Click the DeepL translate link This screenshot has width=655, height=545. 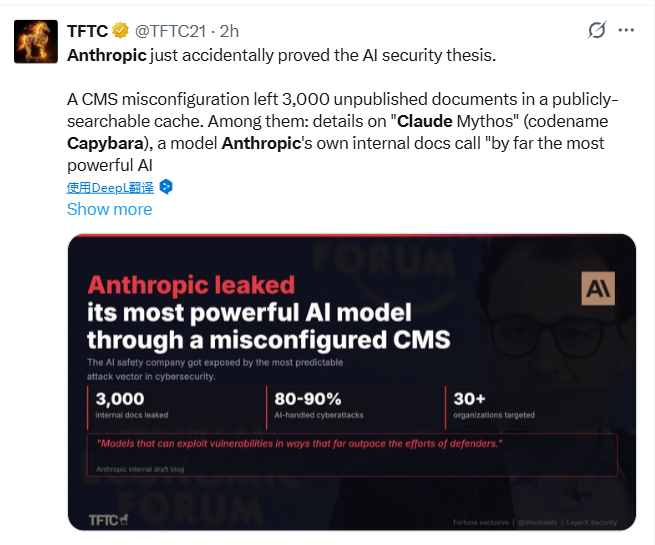[x=110, y=187]
